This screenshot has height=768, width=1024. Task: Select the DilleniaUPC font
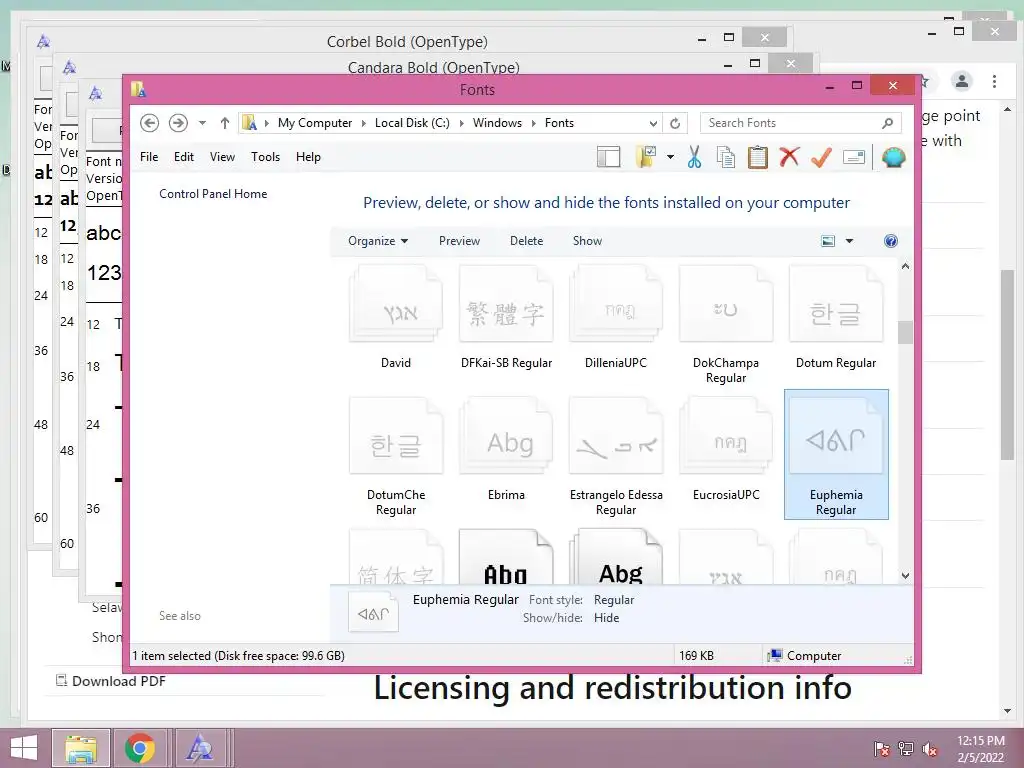coord(616,317)
